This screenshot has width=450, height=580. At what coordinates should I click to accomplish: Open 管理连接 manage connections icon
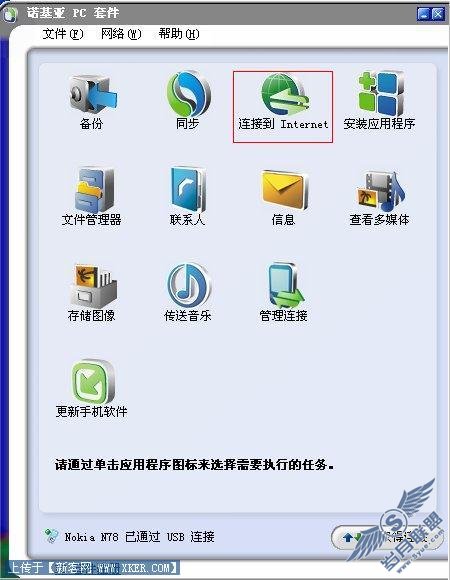pos(284,286)
